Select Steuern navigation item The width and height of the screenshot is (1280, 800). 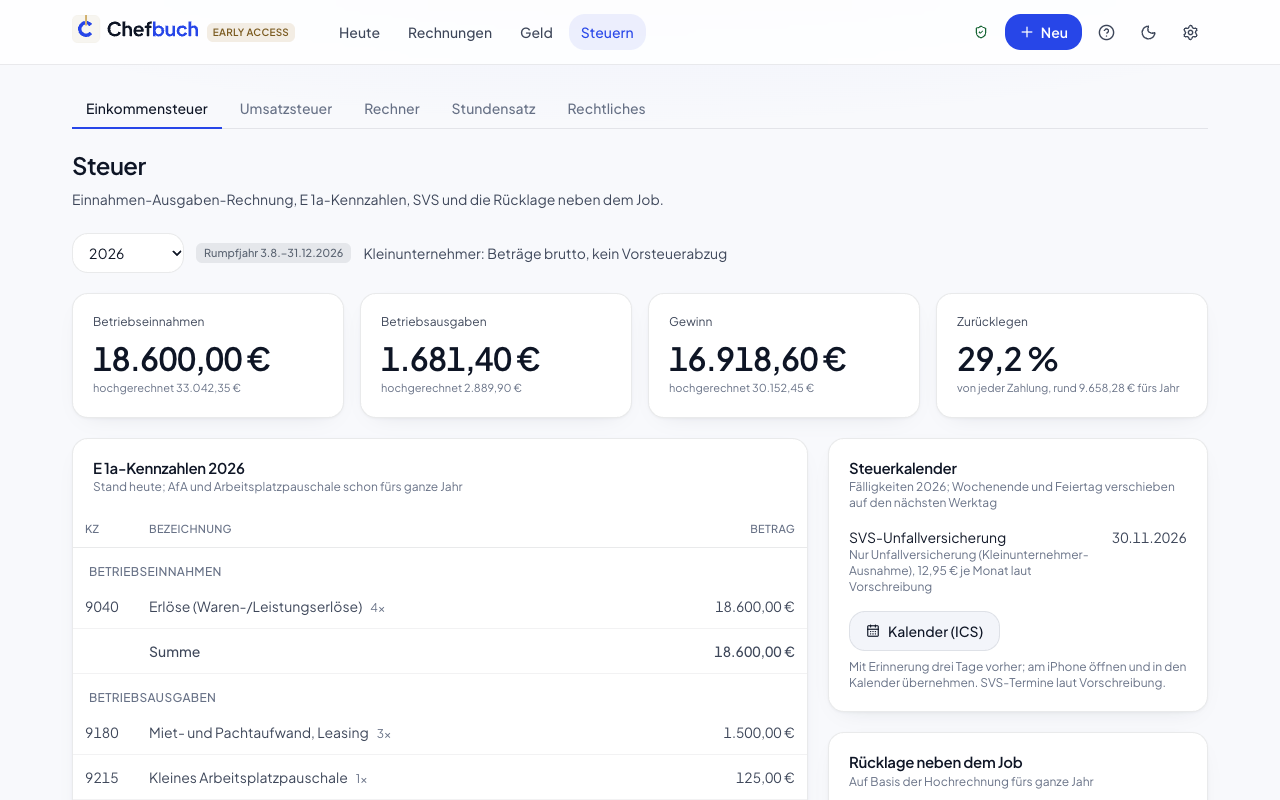pos(607,32)
